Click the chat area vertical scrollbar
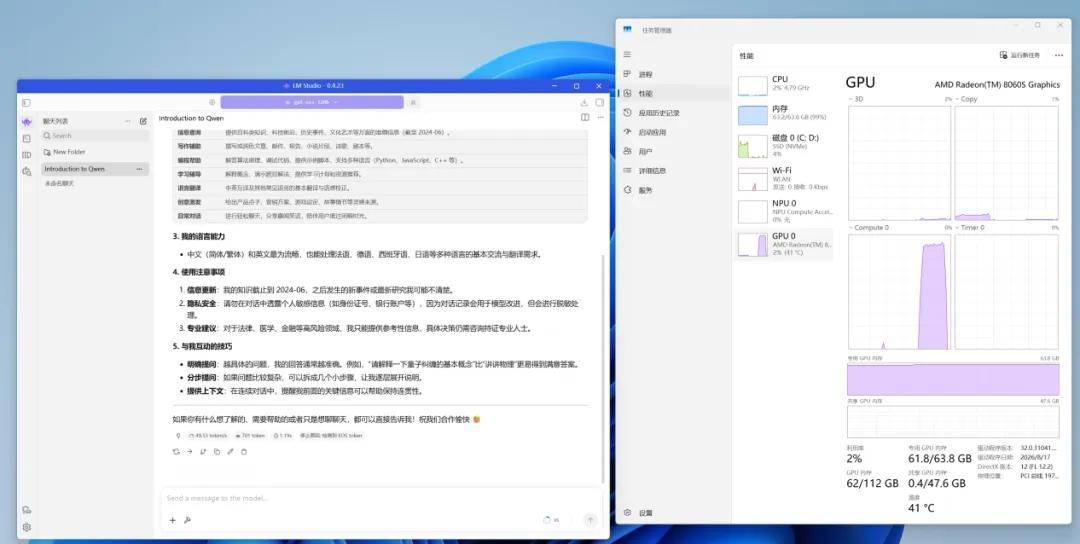This screenshot has width=1080, height=544. pyautogui.click(x=604, y=368)
